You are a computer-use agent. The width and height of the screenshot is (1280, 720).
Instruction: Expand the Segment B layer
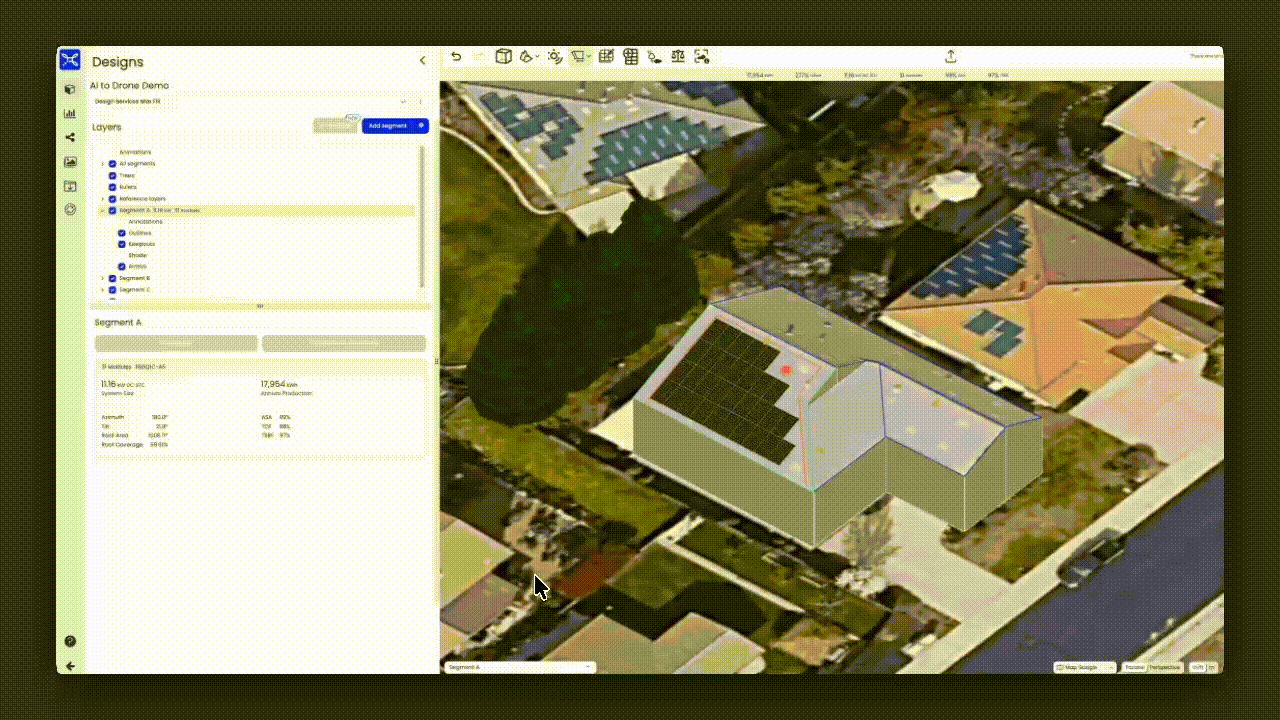point(102,278)
